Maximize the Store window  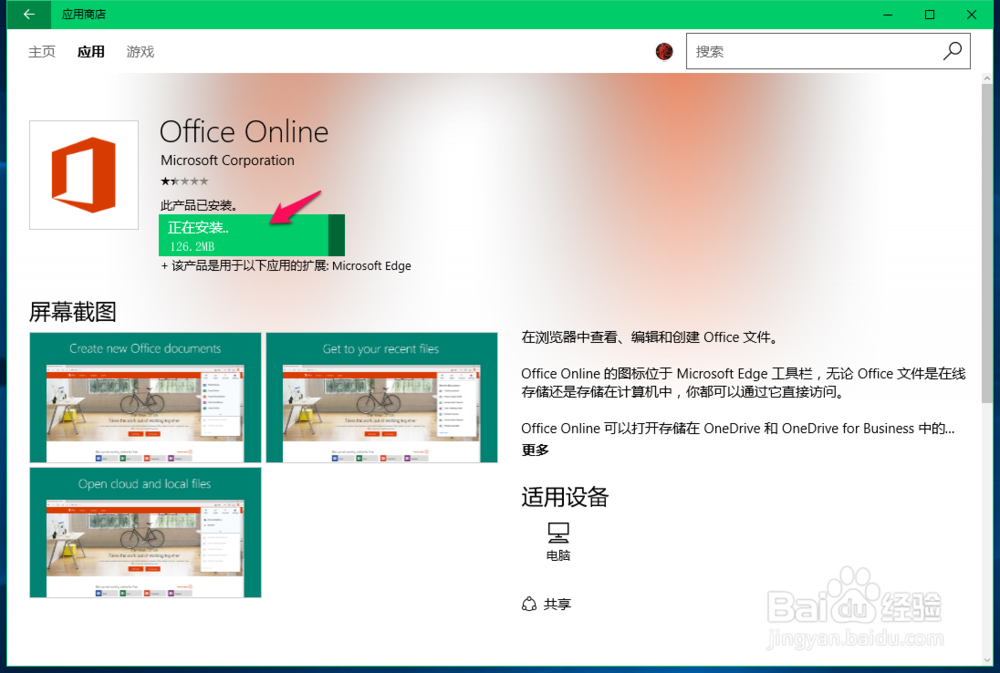pyautogui.click(x=930, y=14)
